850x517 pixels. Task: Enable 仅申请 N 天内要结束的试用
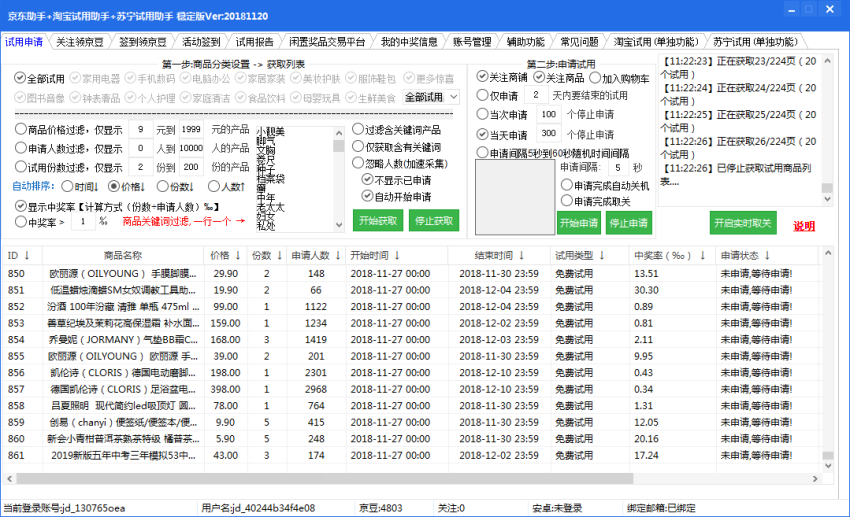coord(482,95)
